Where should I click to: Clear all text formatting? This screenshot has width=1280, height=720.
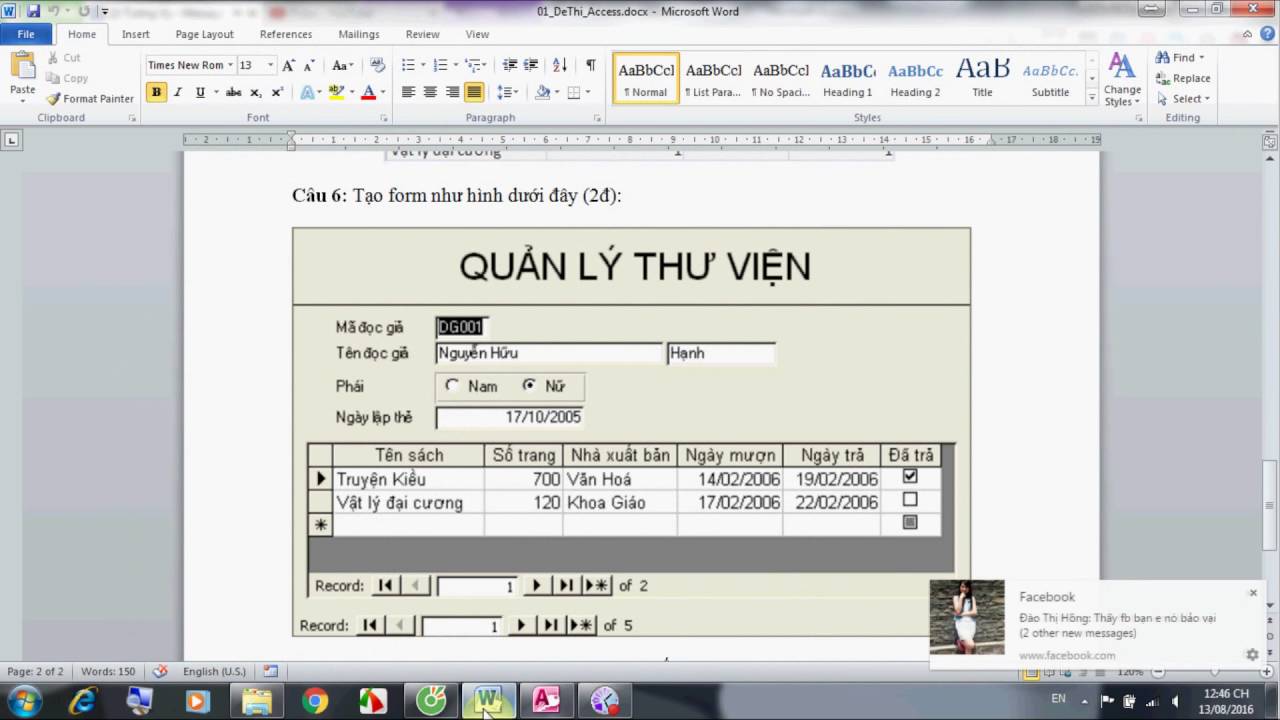tap(377, 65)
